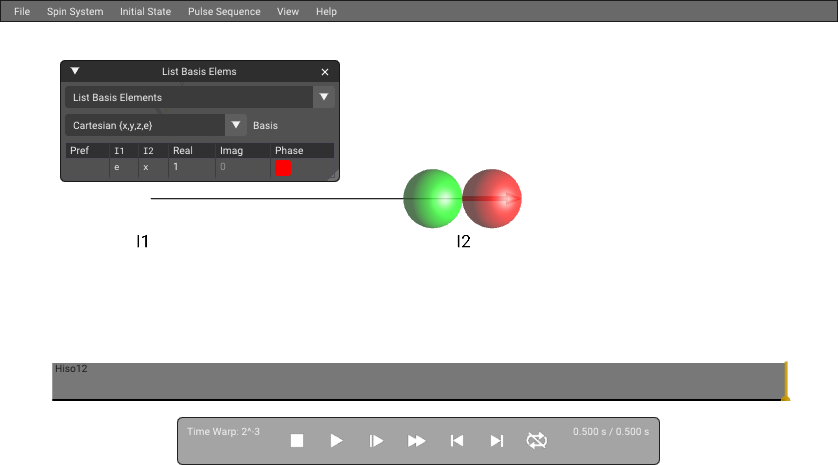
Task: Click the red Phase color swatch
Action: click(x=283, y=168)
